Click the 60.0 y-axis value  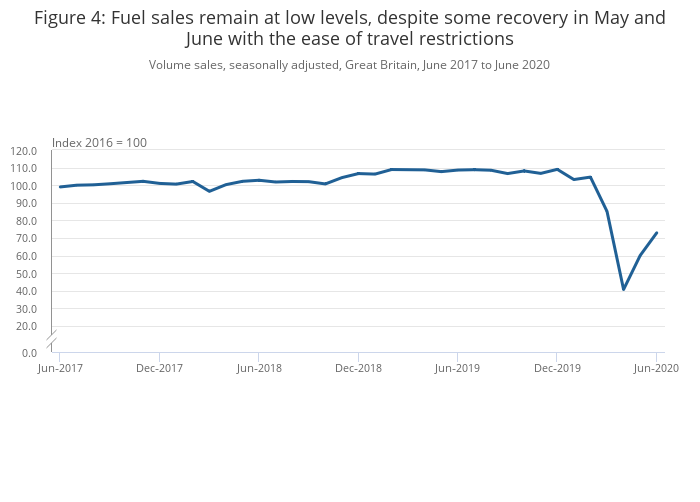(25, 256)
